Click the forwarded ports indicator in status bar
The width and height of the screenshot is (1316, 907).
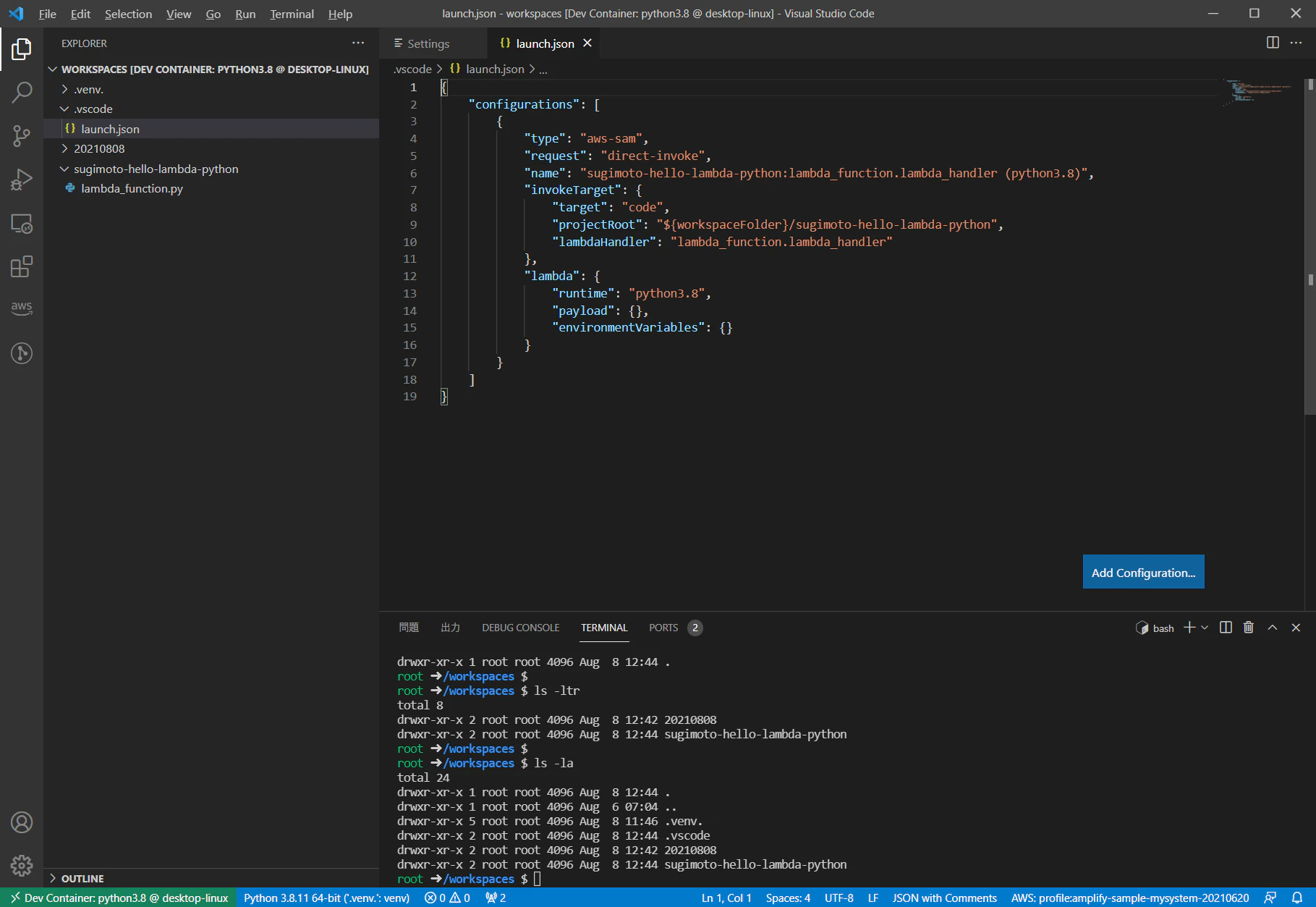496,898
